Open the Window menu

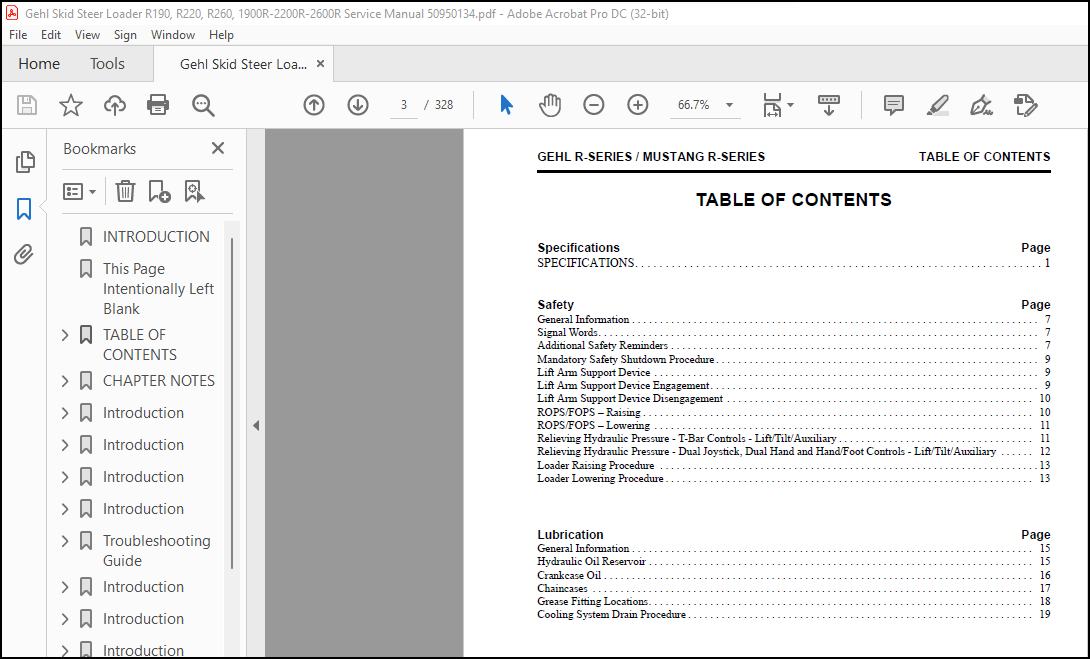(172, 35)
